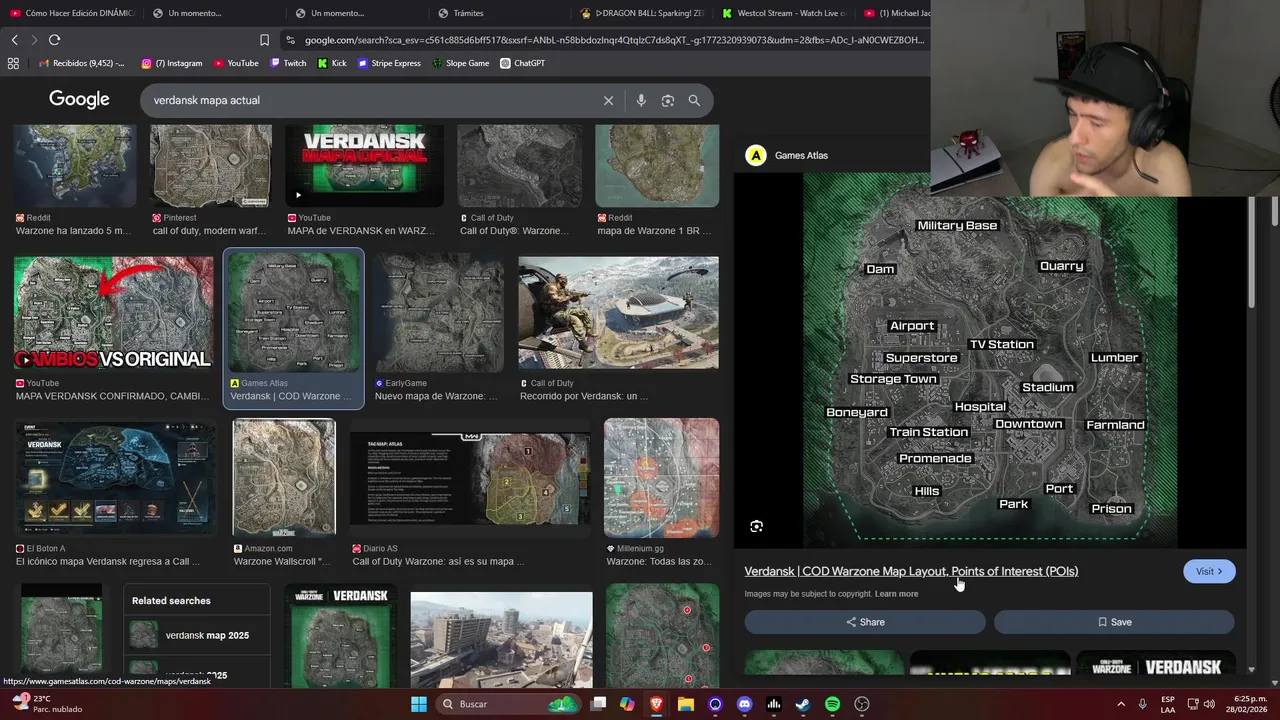
Task: Open the Stripe Express bookmark
Action: coord(389,63)
